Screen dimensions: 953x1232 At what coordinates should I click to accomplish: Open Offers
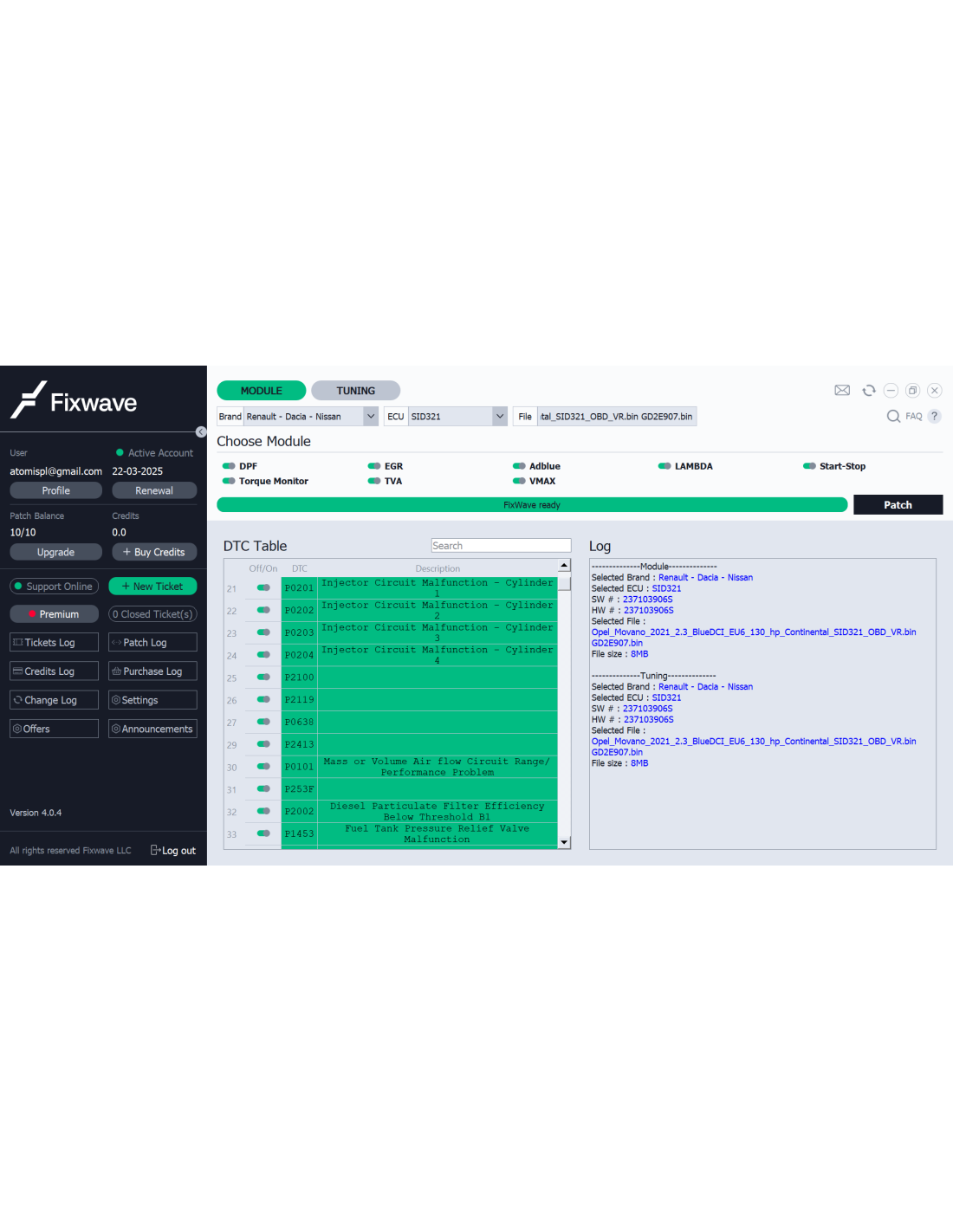(x=54, y=729)
